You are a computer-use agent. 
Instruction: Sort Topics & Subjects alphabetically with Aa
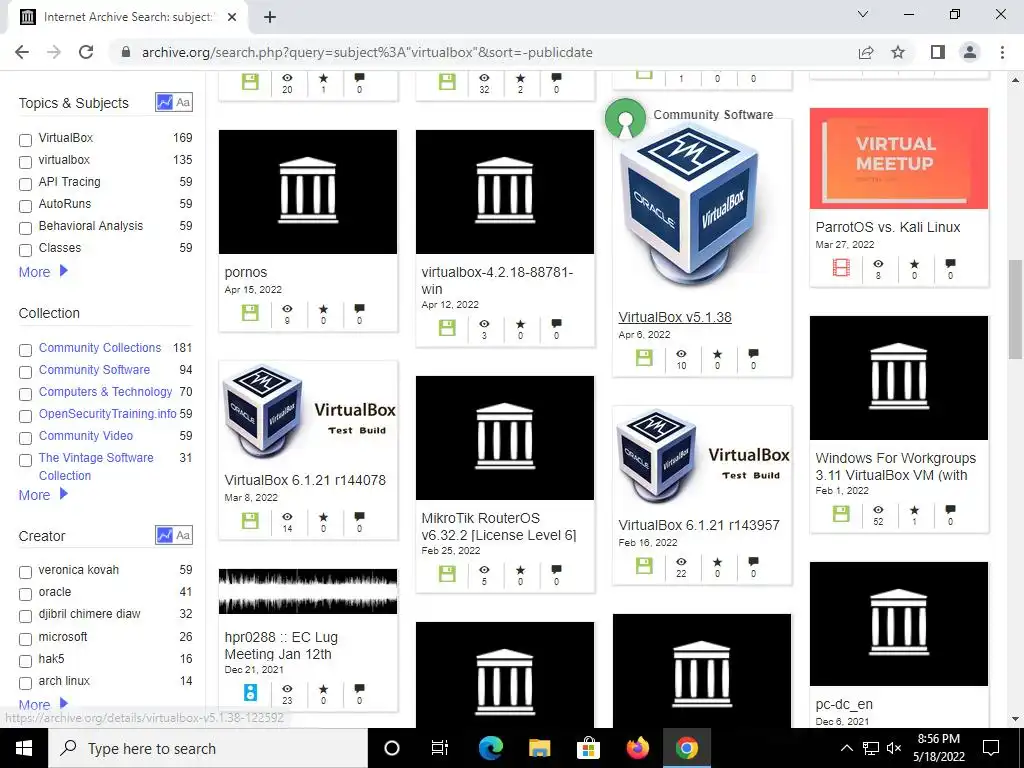click(x=183, y=102)
